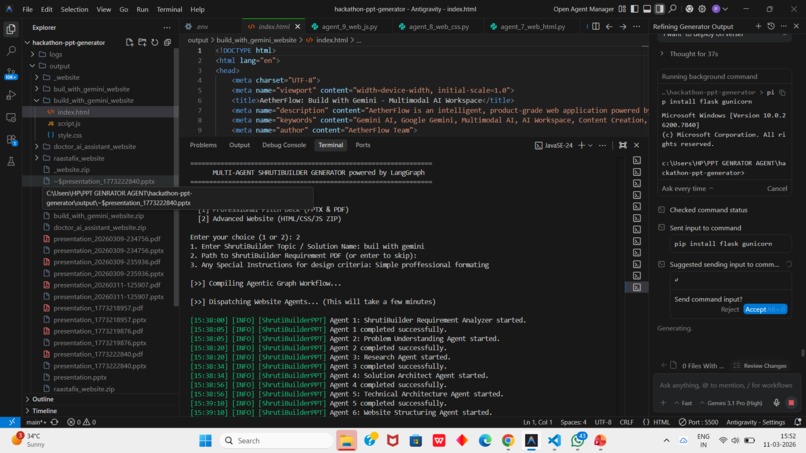
Task: Start a new agent conversation with plus
Action: pos(758,26)
